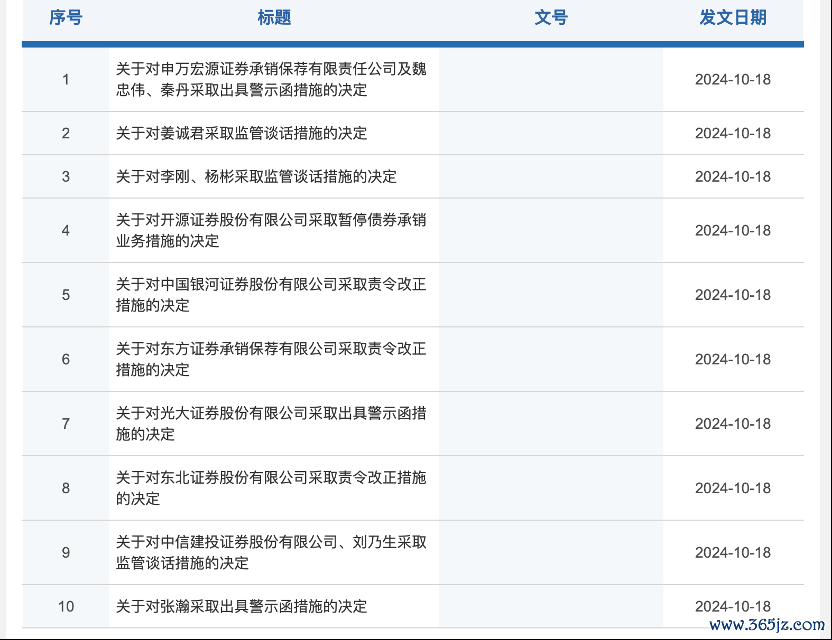This screenshot has width=832, height=640.
Task: Click date 2024-10-18 in 中信建投 row
Action: pos(733,552)
